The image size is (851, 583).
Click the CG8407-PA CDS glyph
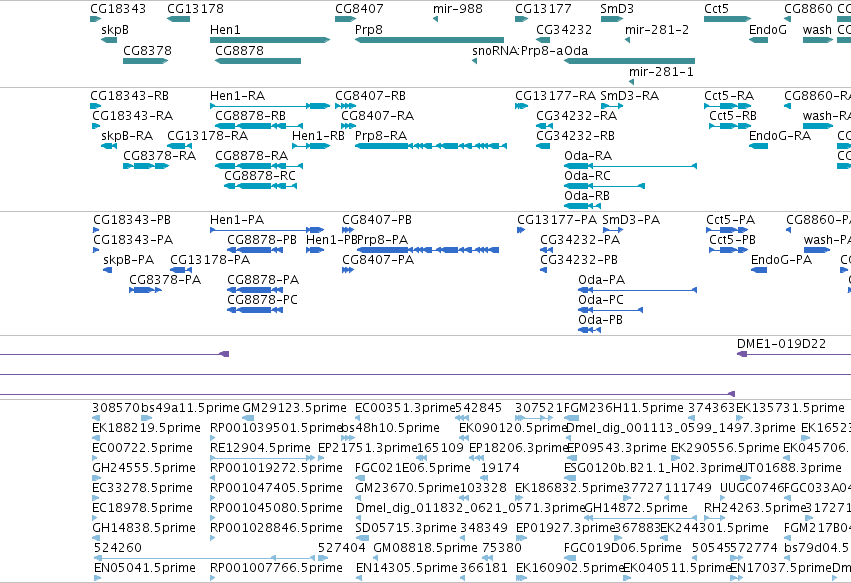click(348, 270)
